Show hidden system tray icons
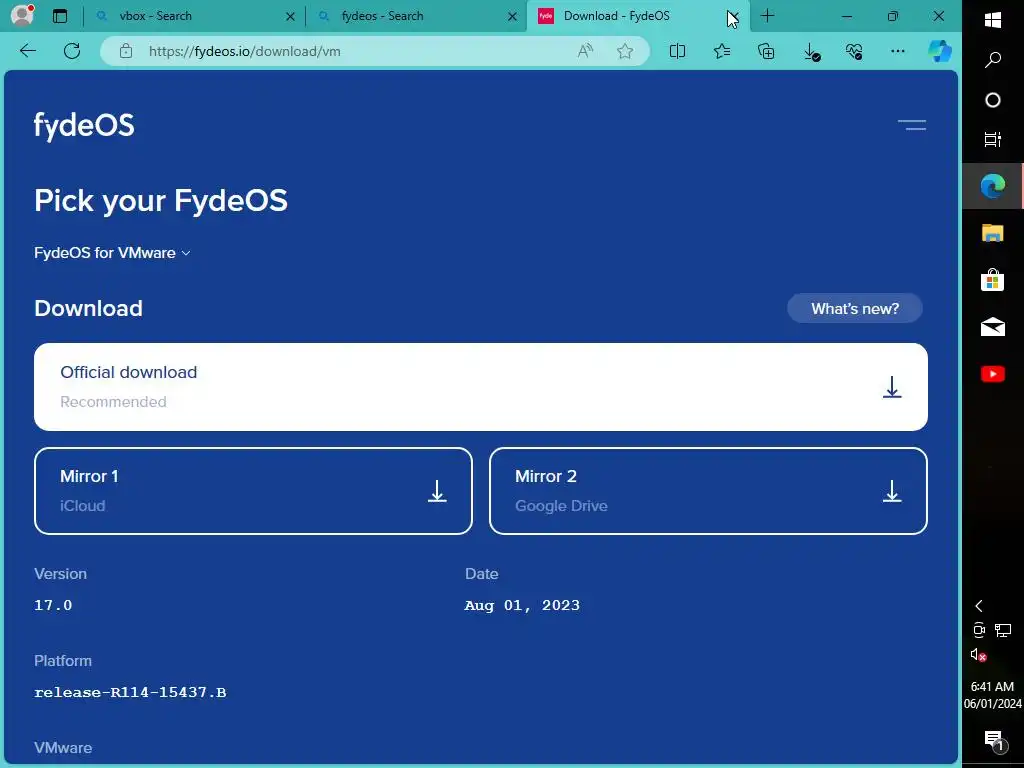1024x768 pixels. [978, 606]
